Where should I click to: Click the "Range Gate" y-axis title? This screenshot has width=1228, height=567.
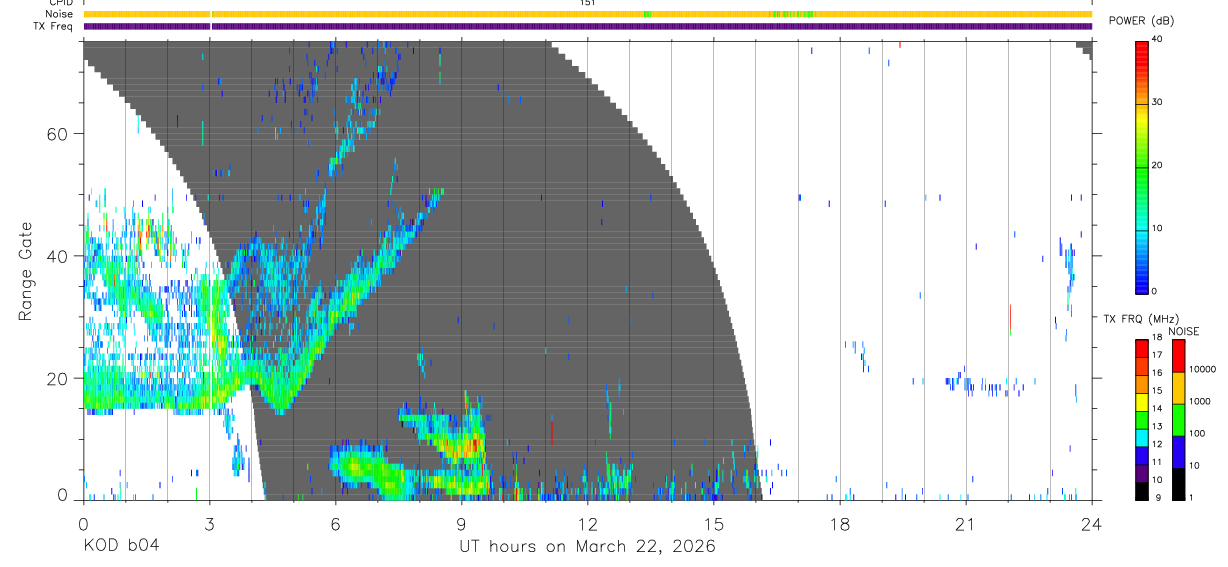coord(25,272)
